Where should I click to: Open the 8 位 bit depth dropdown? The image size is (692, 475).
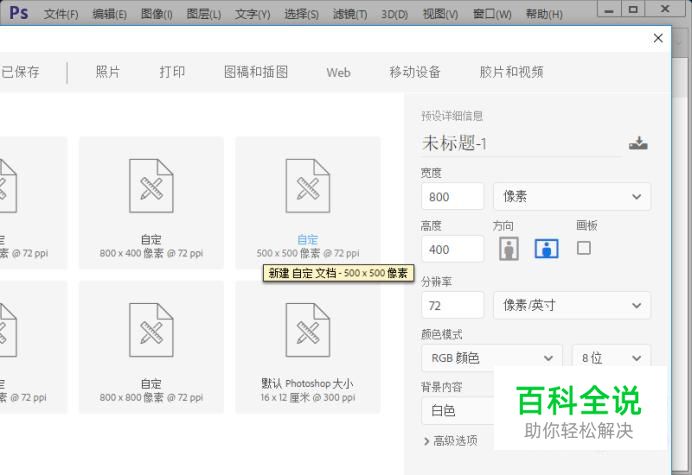click(x=611, y=358)
